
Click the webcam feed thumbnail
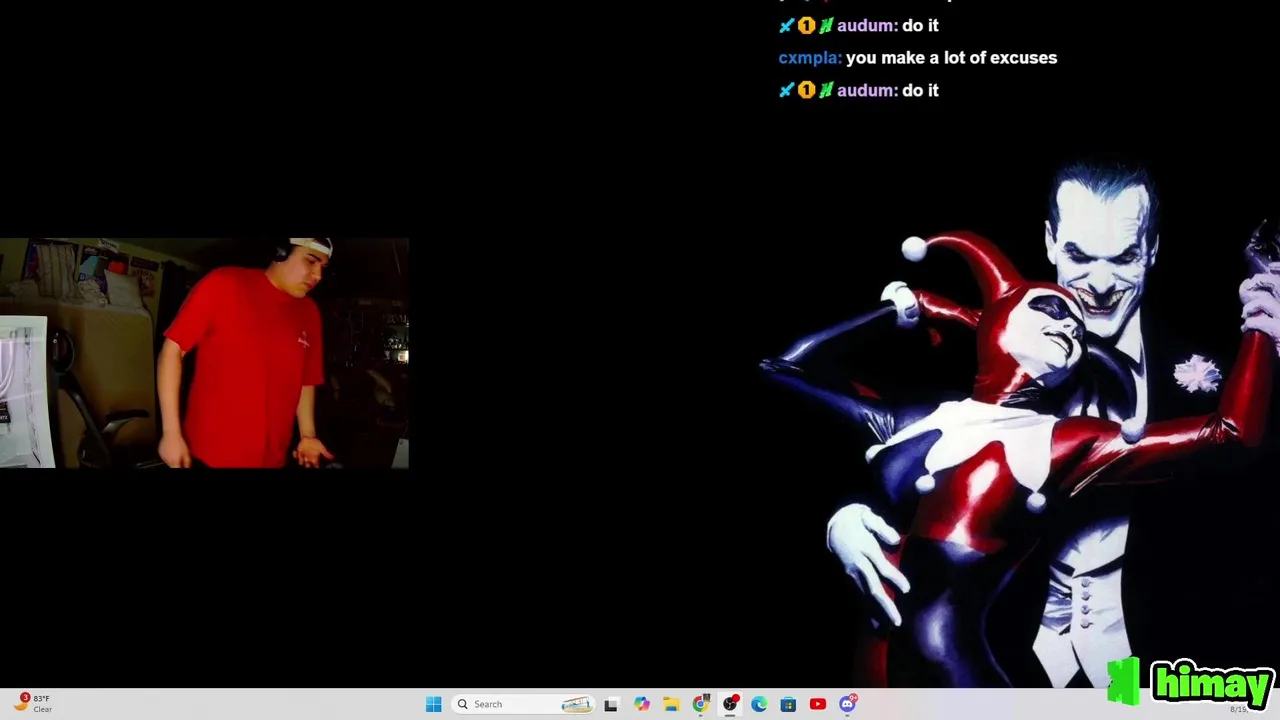pyautogui.click(x=204, y=353)
